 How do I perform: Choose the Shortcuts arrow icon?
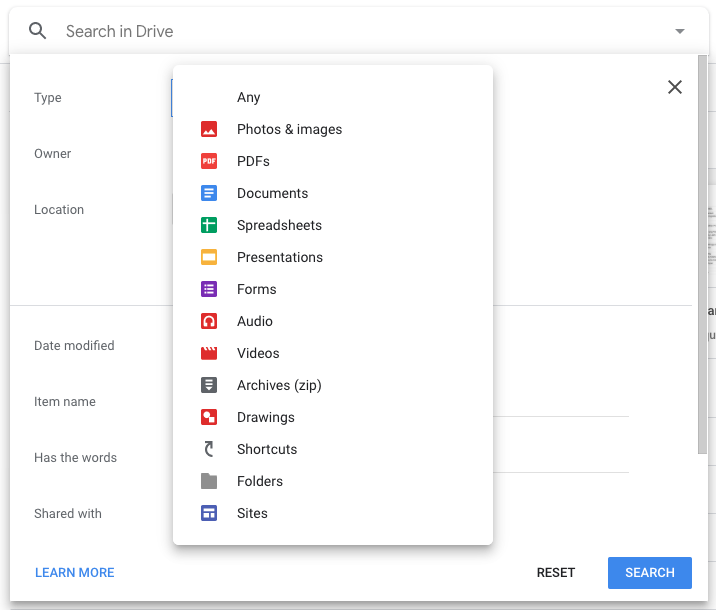pos(209,449)
